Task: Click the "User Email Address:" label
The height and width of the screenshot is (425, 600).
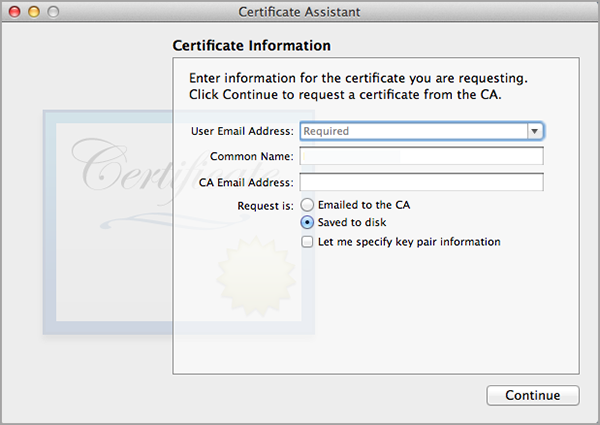Action: point(241,131)
